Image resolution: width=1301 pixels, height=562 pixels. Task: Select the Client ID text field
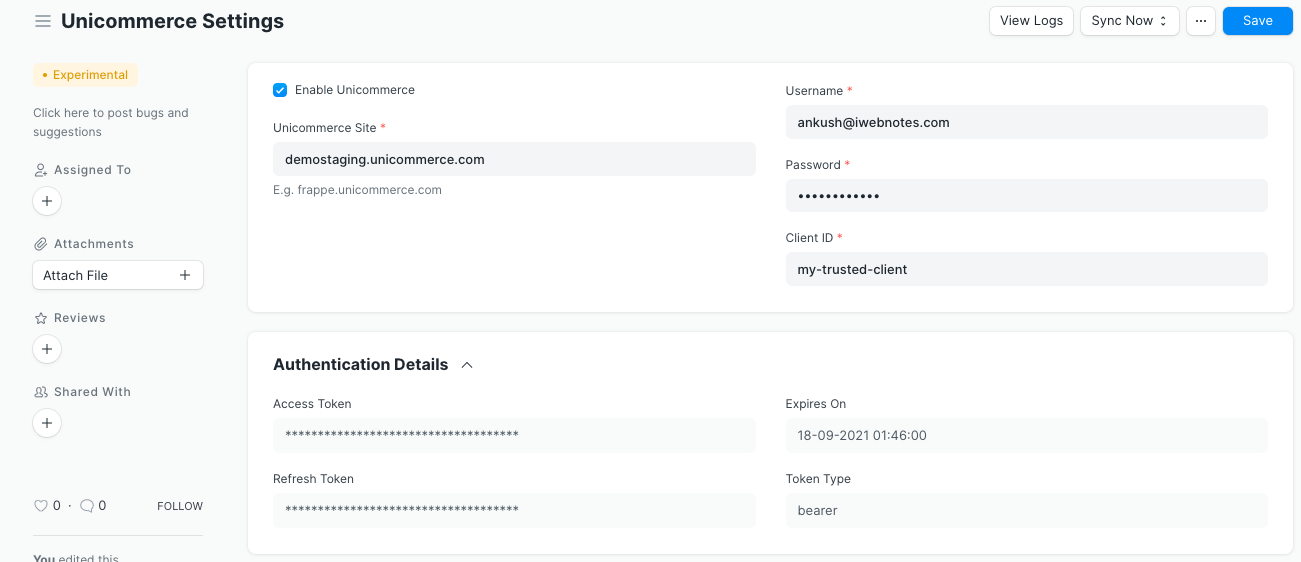(1026, 269)
